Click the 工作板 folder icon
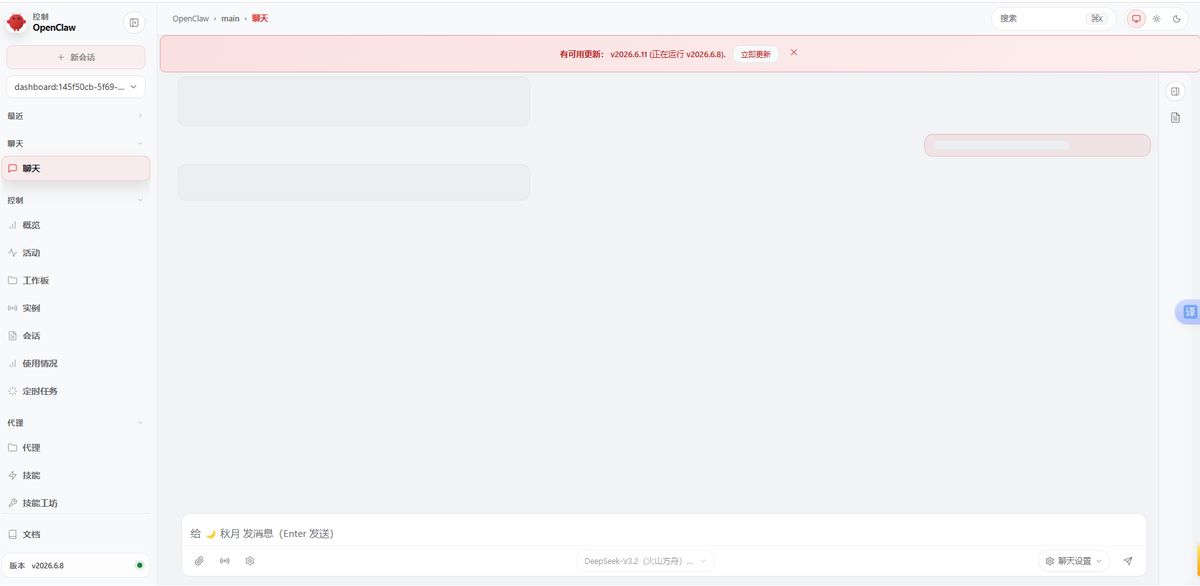 13,280
